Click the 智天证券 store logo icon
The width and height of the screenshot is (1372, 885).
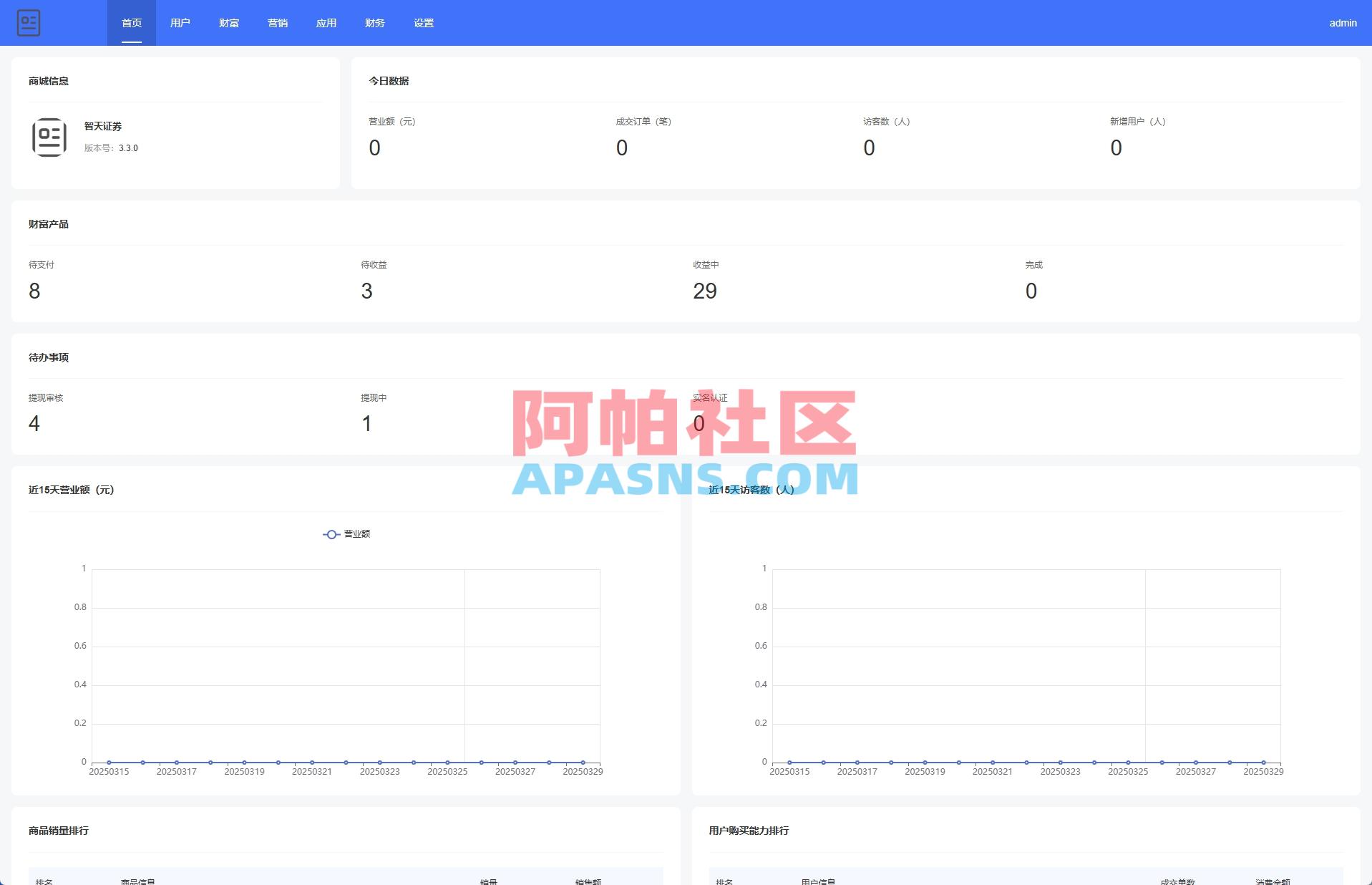tap(50, 137)
